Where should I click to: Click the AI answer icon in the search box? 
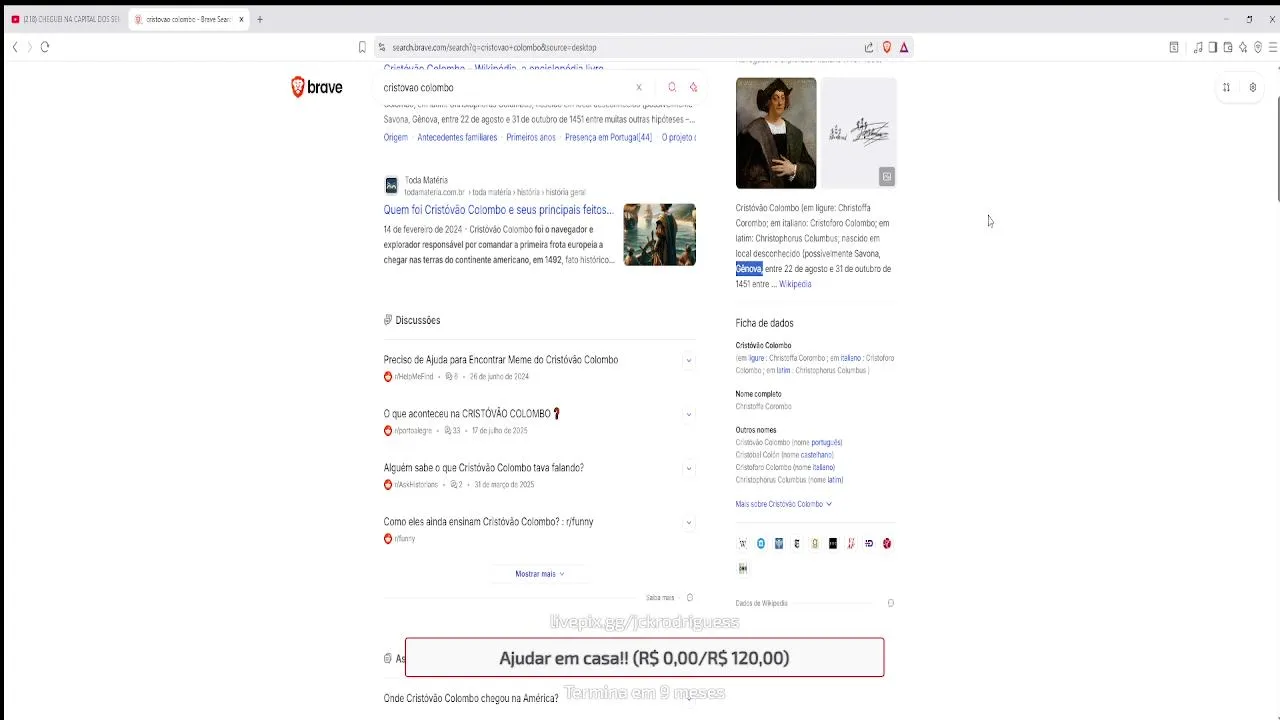(693, 87)
